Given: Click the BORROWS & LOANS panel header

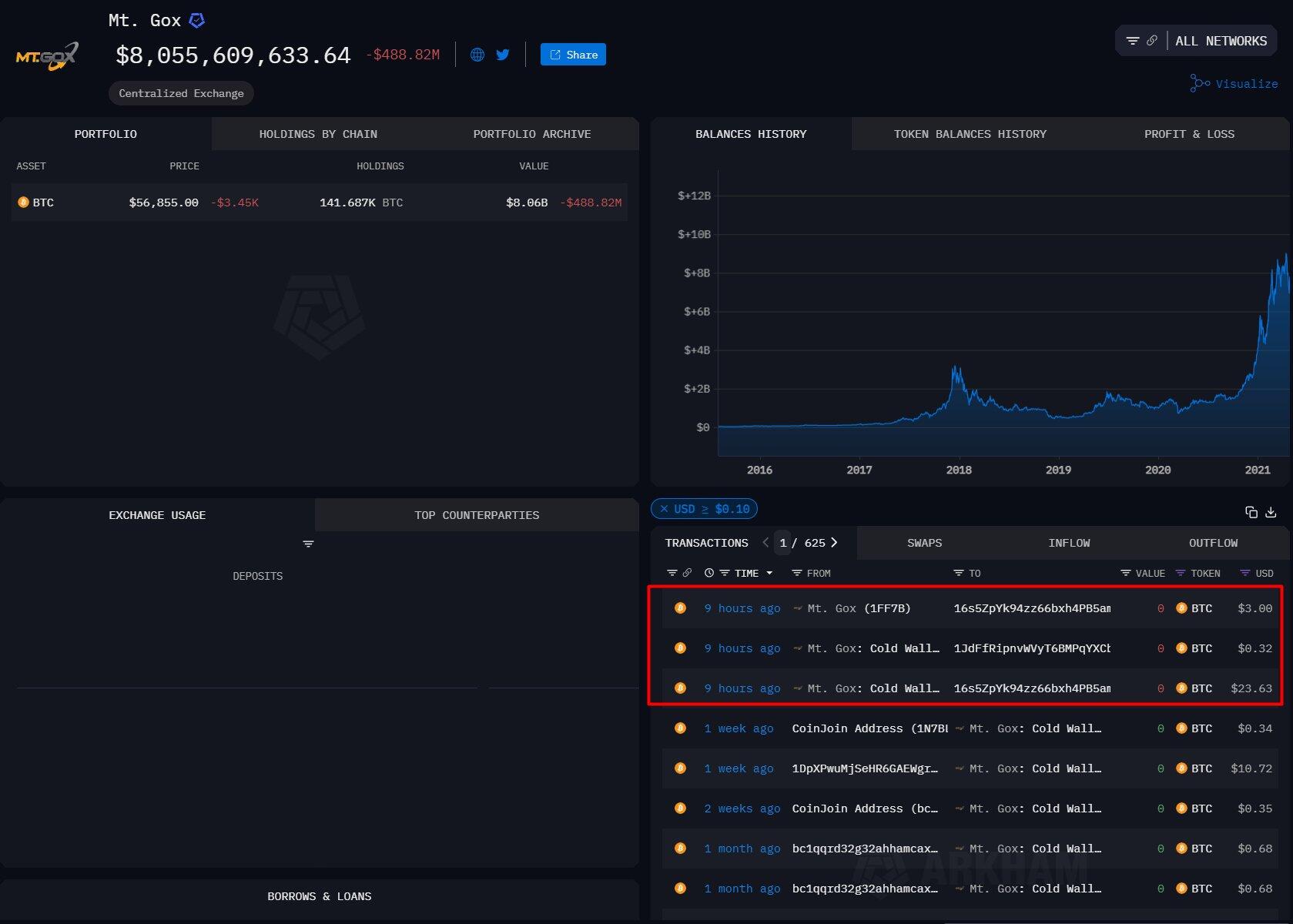Looking at the screenshot, I should click(x=320, y=896).
